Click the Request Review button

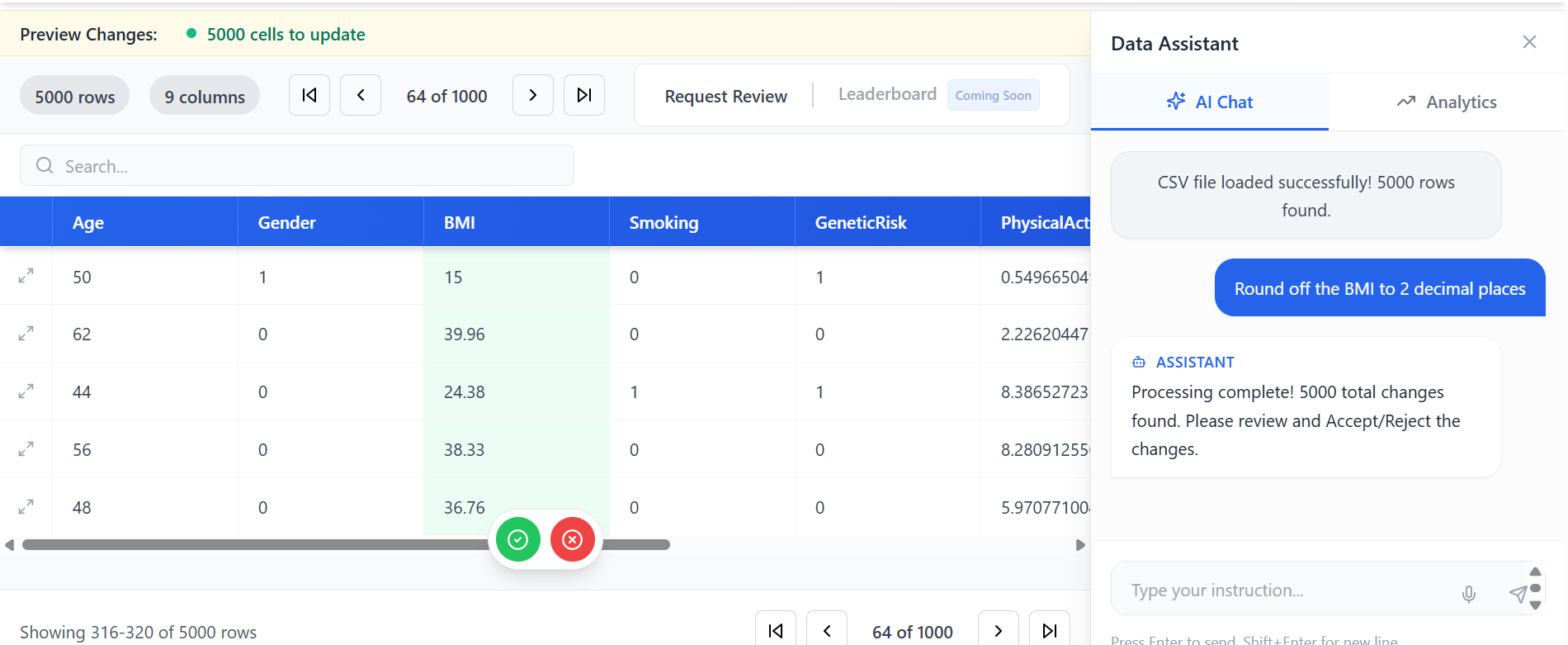click(x=726, y=96)
